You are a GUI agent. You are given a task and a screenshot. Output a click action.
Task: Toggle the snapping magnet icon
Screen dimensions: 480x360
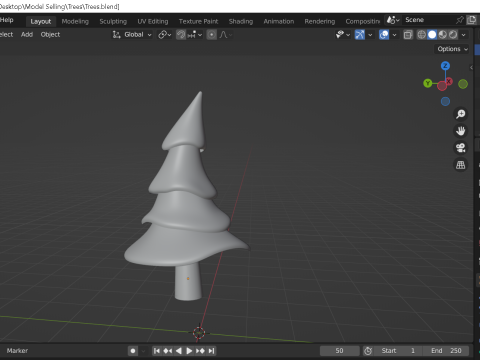click(181, 35)
